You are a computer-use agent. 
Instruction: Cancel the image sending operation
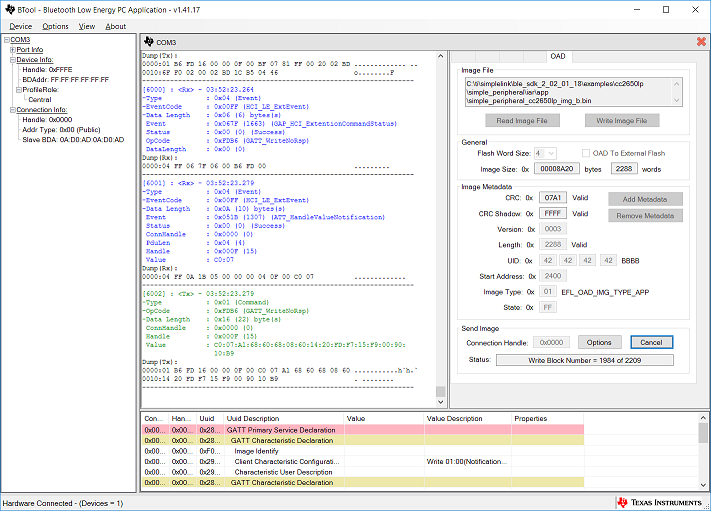[651, 342]
